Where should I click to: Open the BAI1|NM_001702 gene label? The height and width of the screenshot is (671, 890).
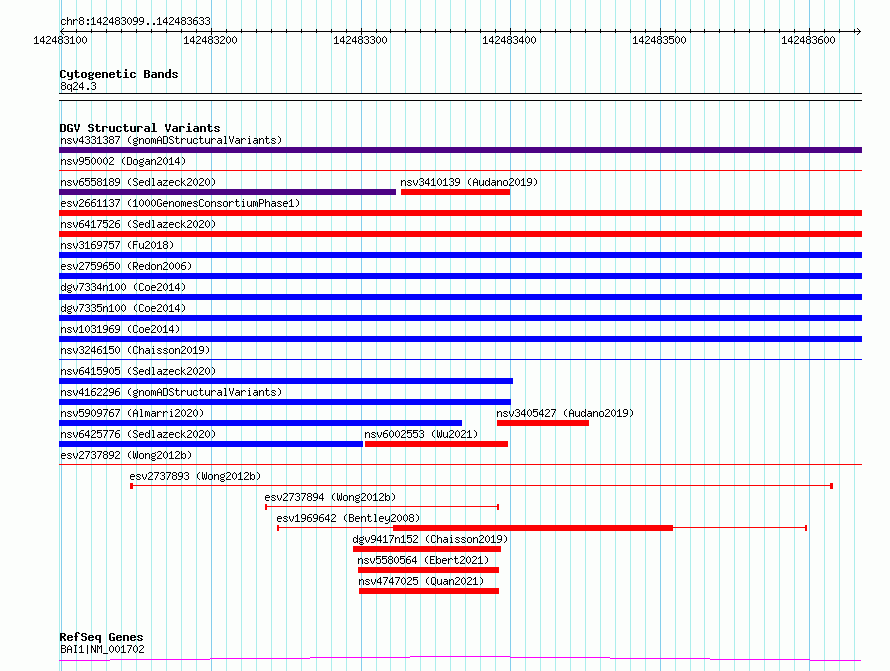click(x=102, y=649)
